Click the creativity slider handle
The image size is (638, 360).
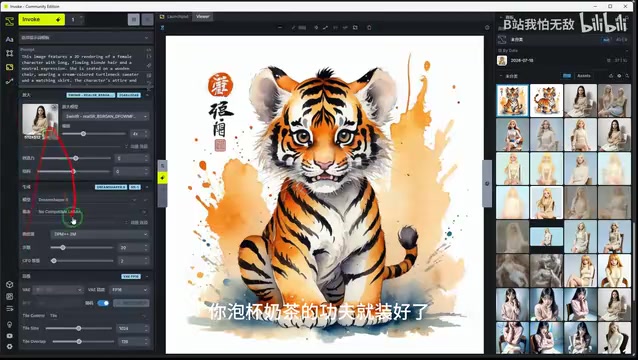pos(76,158)
